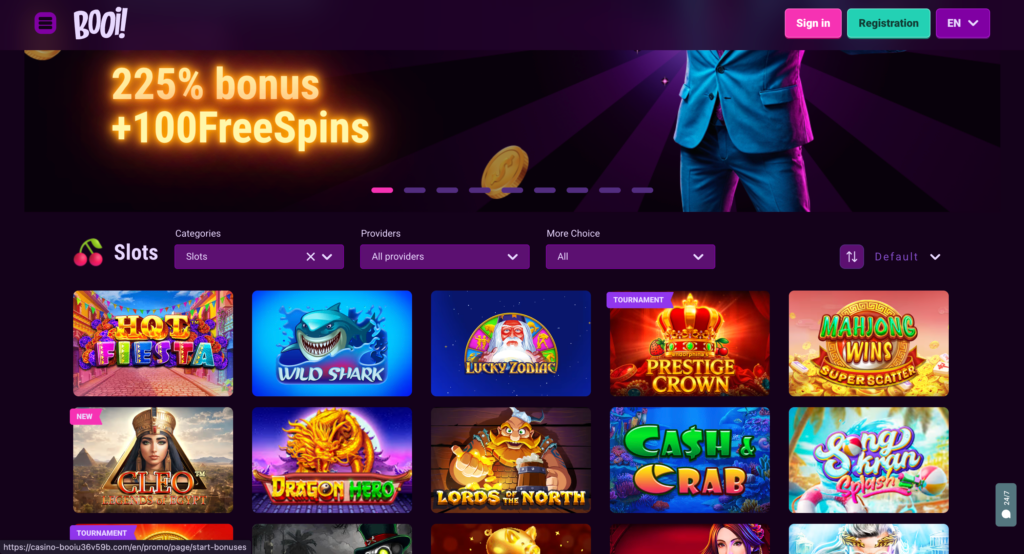Expand the Categories dropdown chevron
Viewport: 1024px width, 554px height.
pyautogui.click(x=327, y=257)
